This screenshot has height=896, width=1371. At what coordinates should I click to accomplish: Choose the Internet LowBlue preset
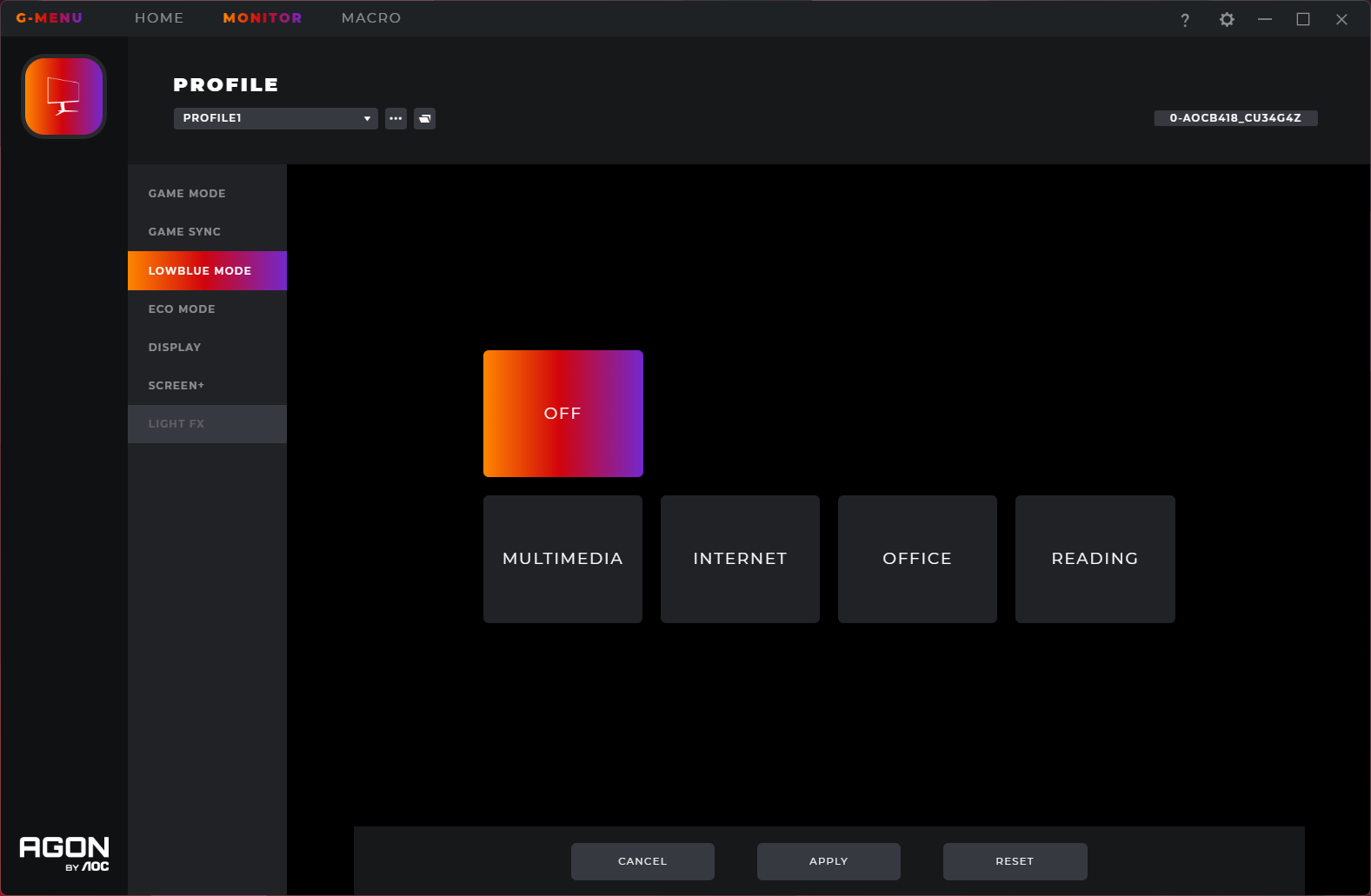(740, 559)
